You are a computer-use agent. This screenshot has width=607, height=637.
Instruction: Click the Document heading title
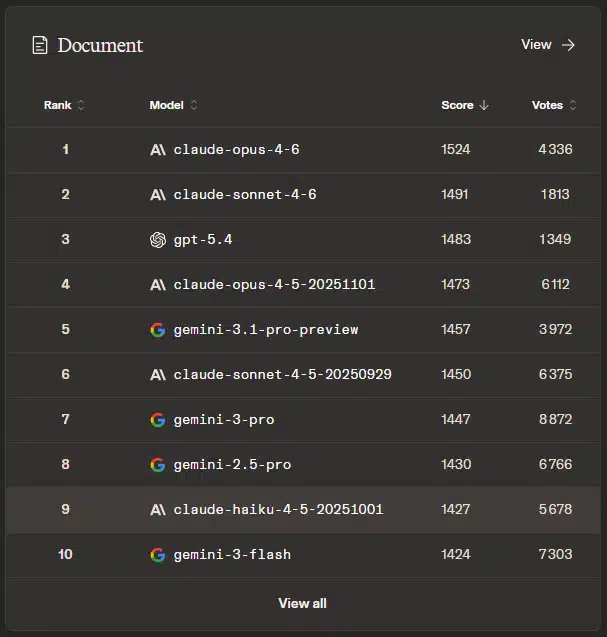(x=100, y=45)
